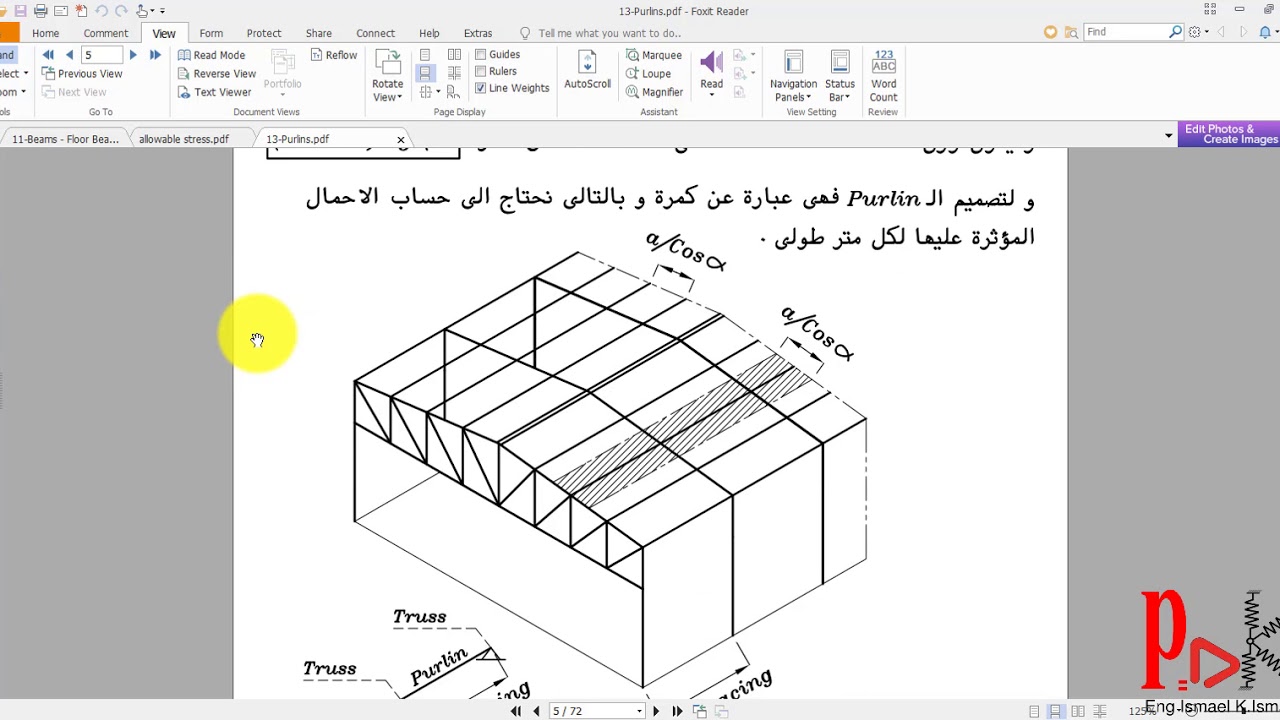The width and height of the screenshot is (1280, 720).
Task: Click the folder search icon beside Find
Action: 1071,32
